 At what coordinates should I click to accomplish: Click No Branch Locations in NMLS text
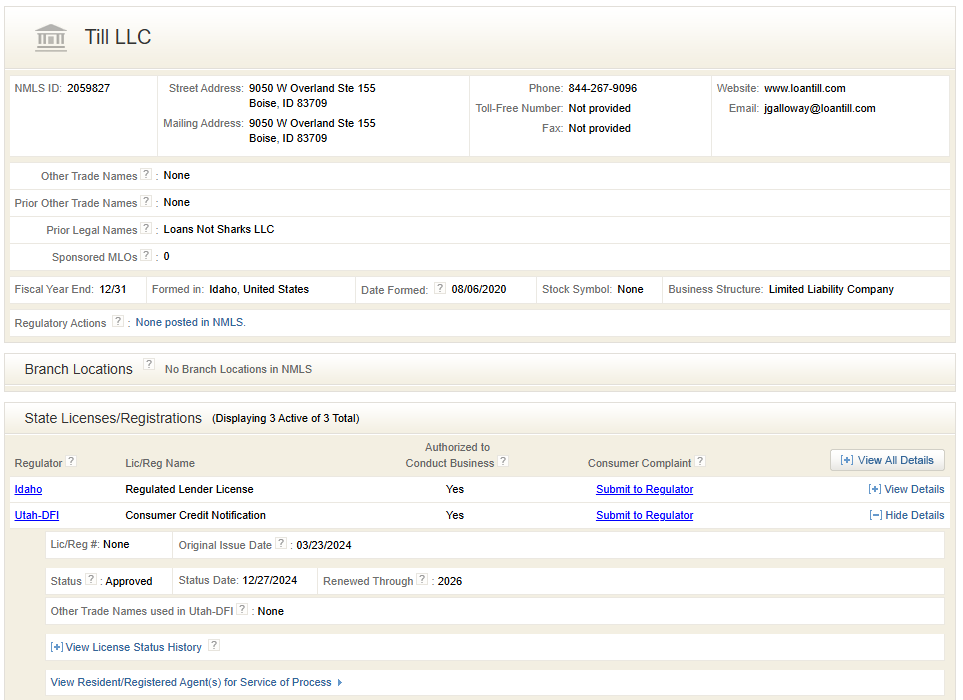coord(238,369)
